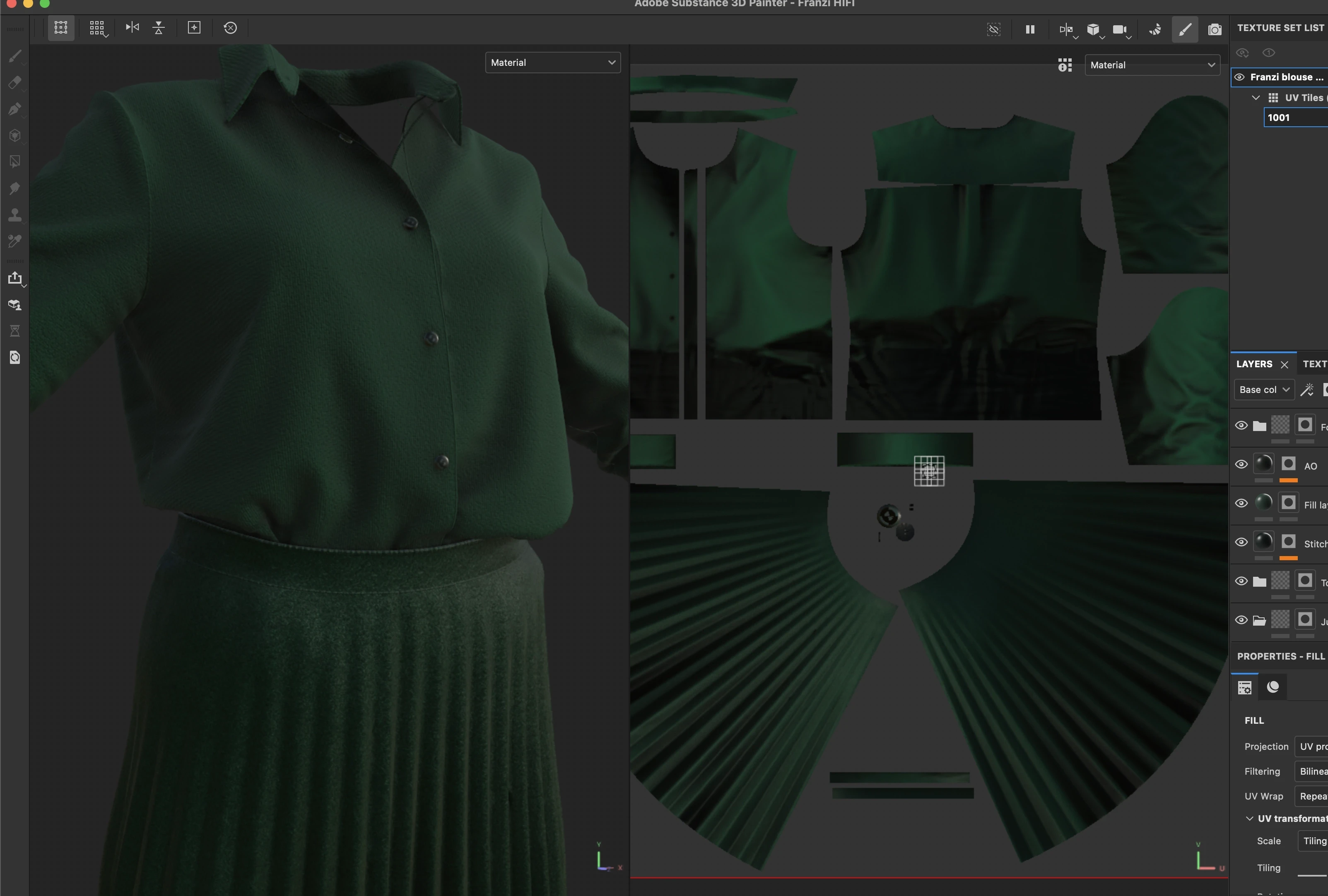Click the Fill layer material thumbnail
Image resolution: width=1328 pixels, height=896 pixels.
tap(1263, 503)
